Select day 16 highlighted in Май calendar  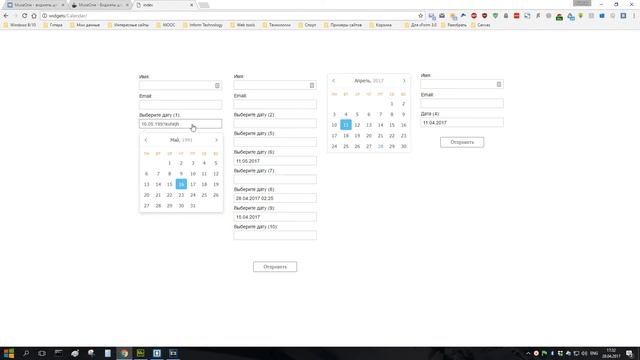181,184
